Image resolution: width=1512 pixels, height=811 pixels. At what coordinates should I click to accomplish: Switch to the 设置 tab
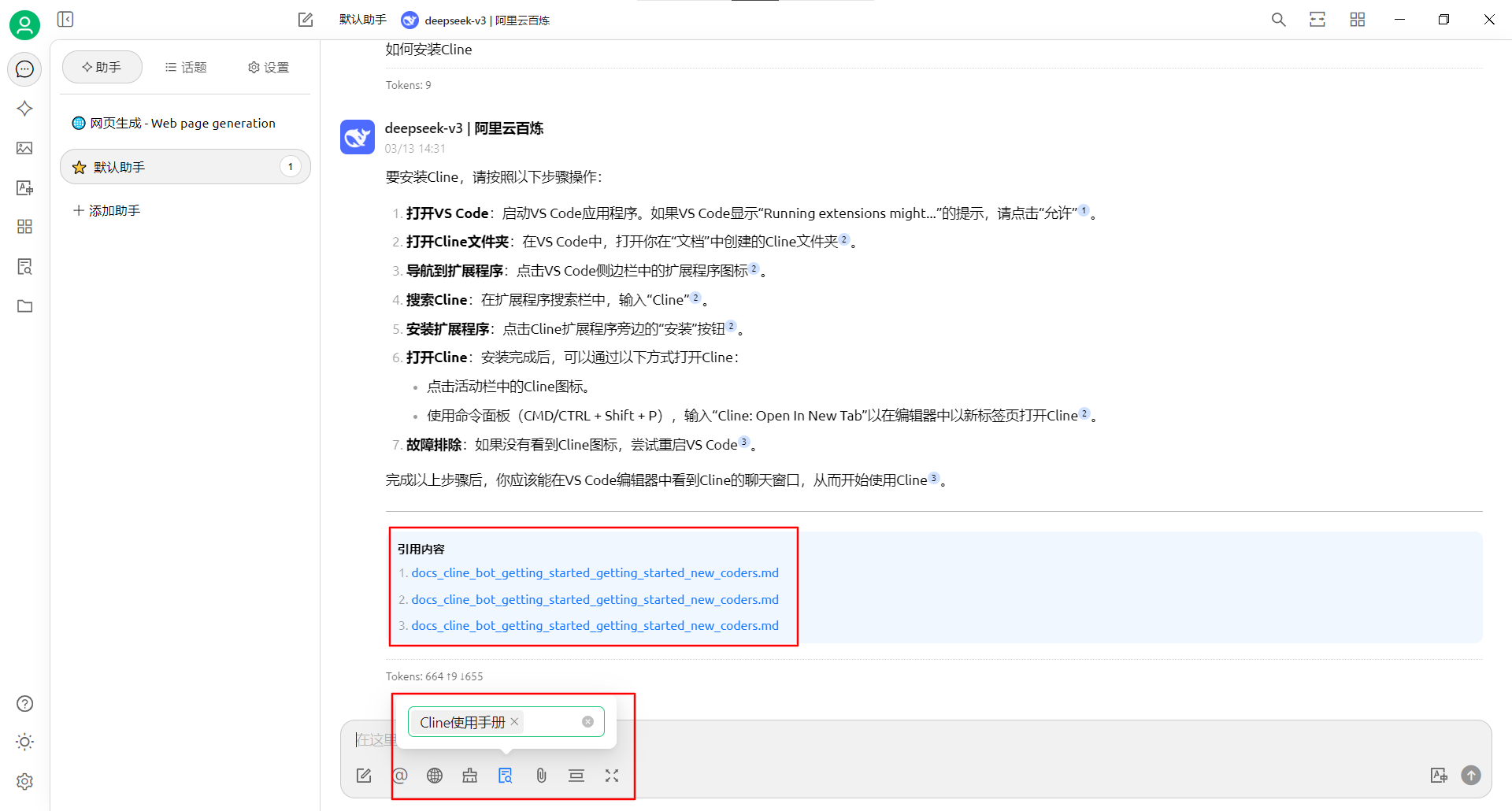pos(269,67)
